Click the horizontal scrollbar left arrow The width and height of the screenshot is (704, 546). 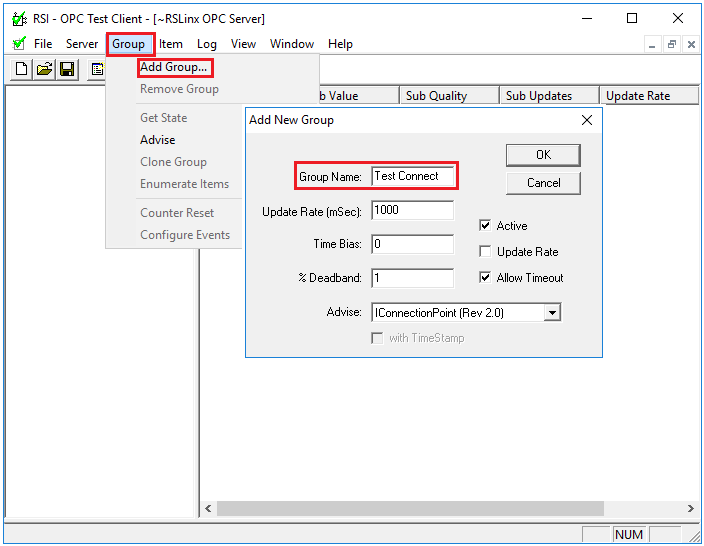pos(208,508)
